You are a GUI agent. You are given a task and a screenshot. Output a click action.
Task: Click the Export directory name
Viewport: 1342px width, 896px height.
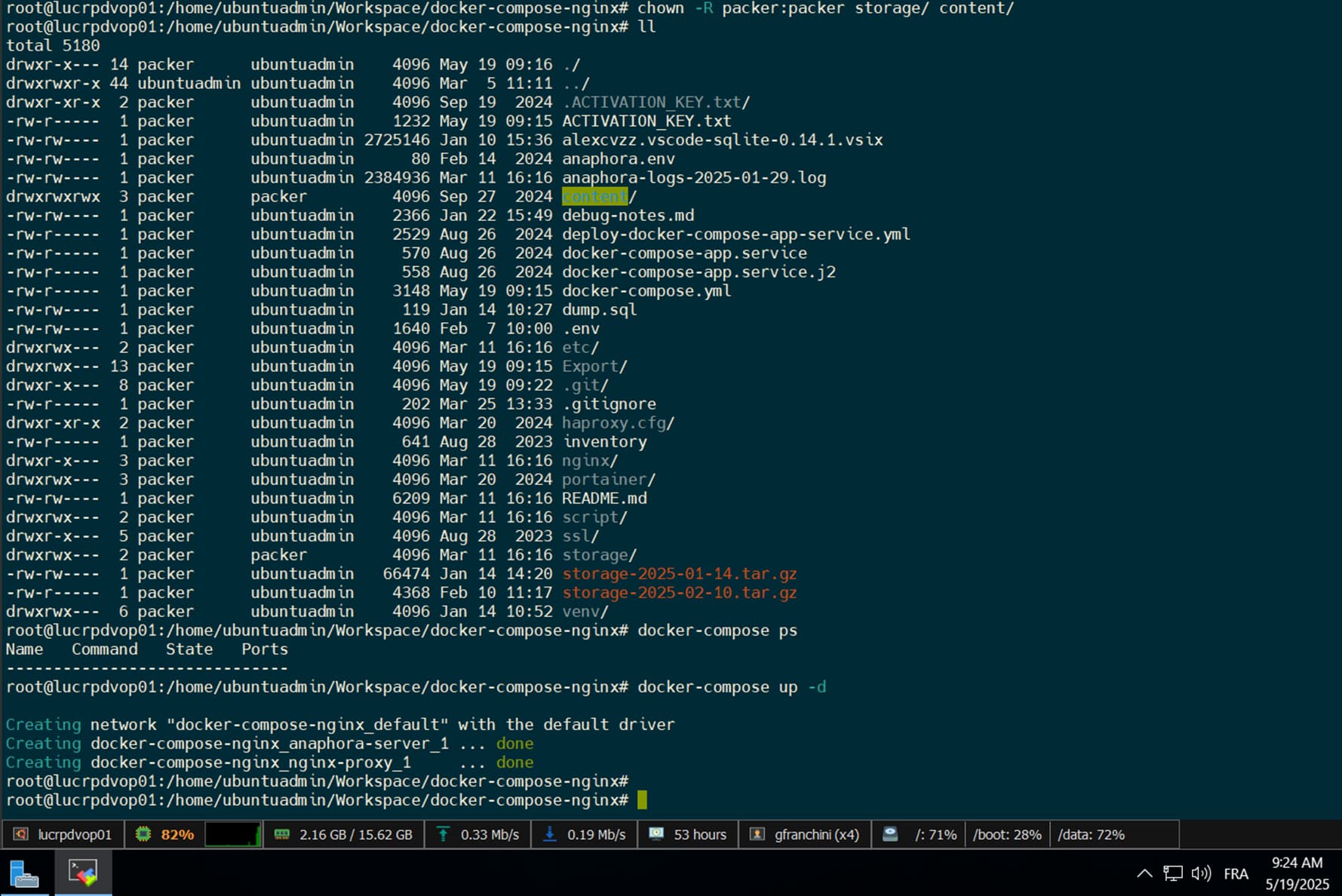(x=590, y=367)
